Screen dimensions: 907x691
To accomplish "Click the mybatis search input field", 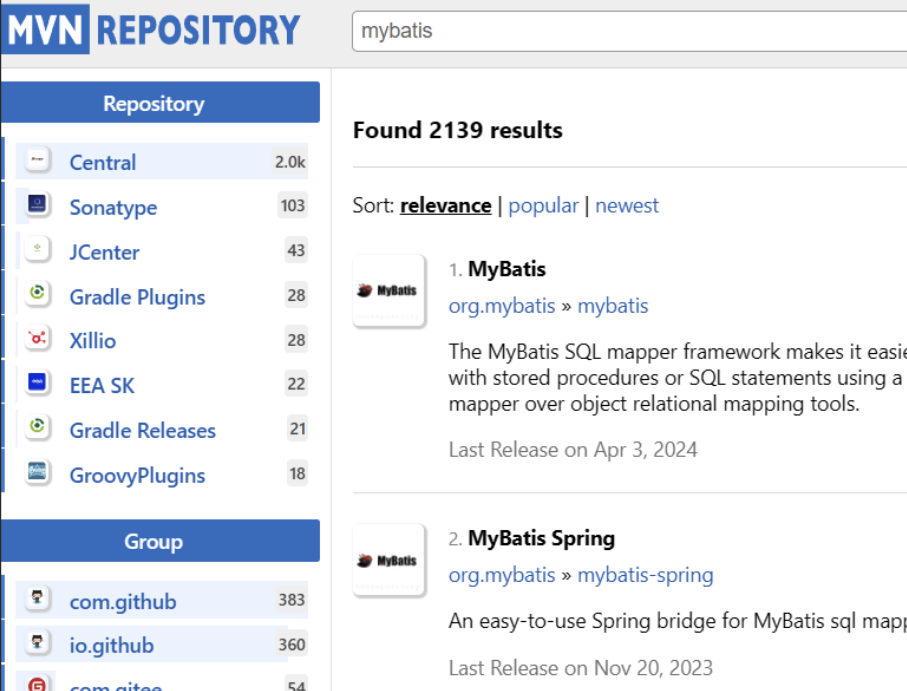I will tap(629, 31).
